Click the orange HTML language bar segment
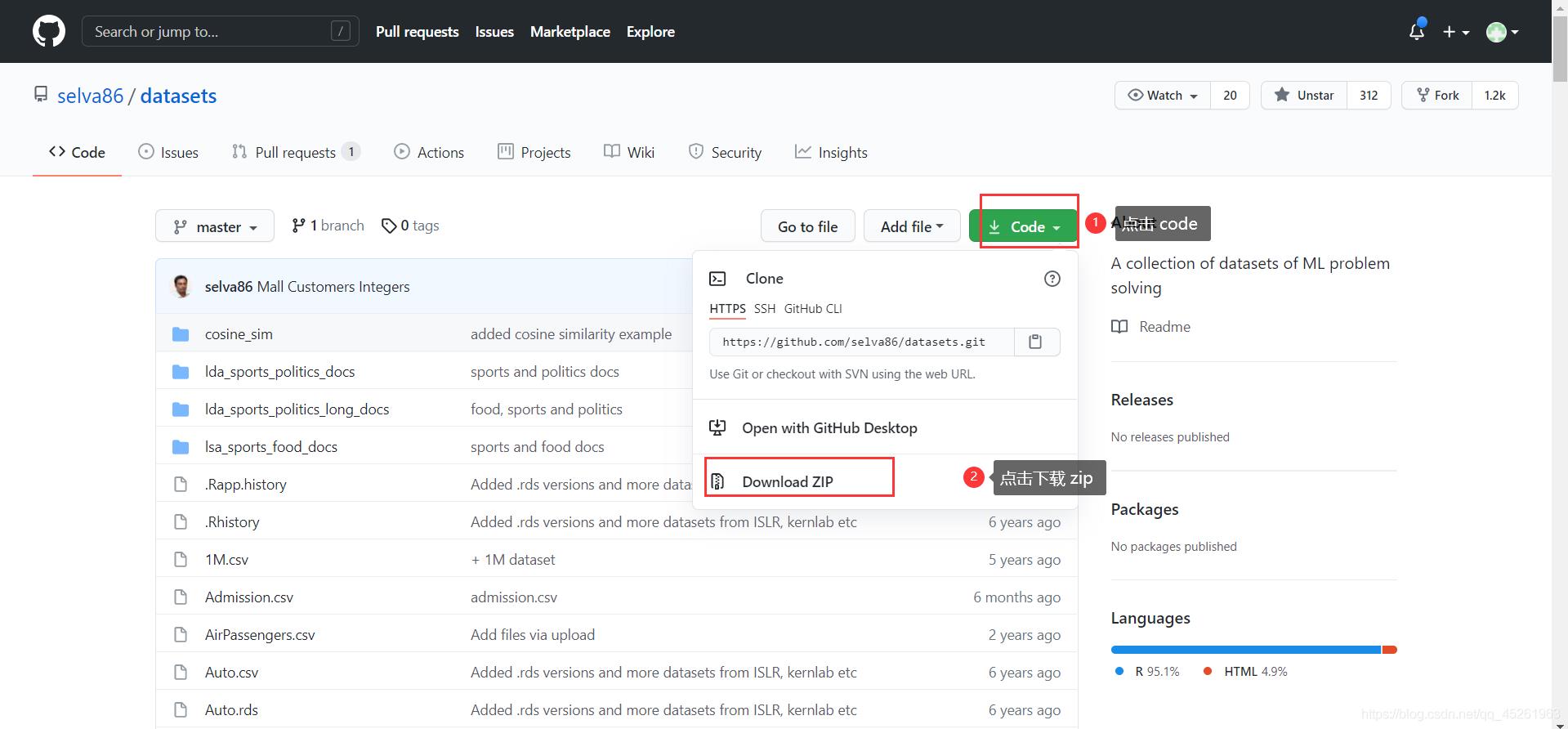 1390,650
